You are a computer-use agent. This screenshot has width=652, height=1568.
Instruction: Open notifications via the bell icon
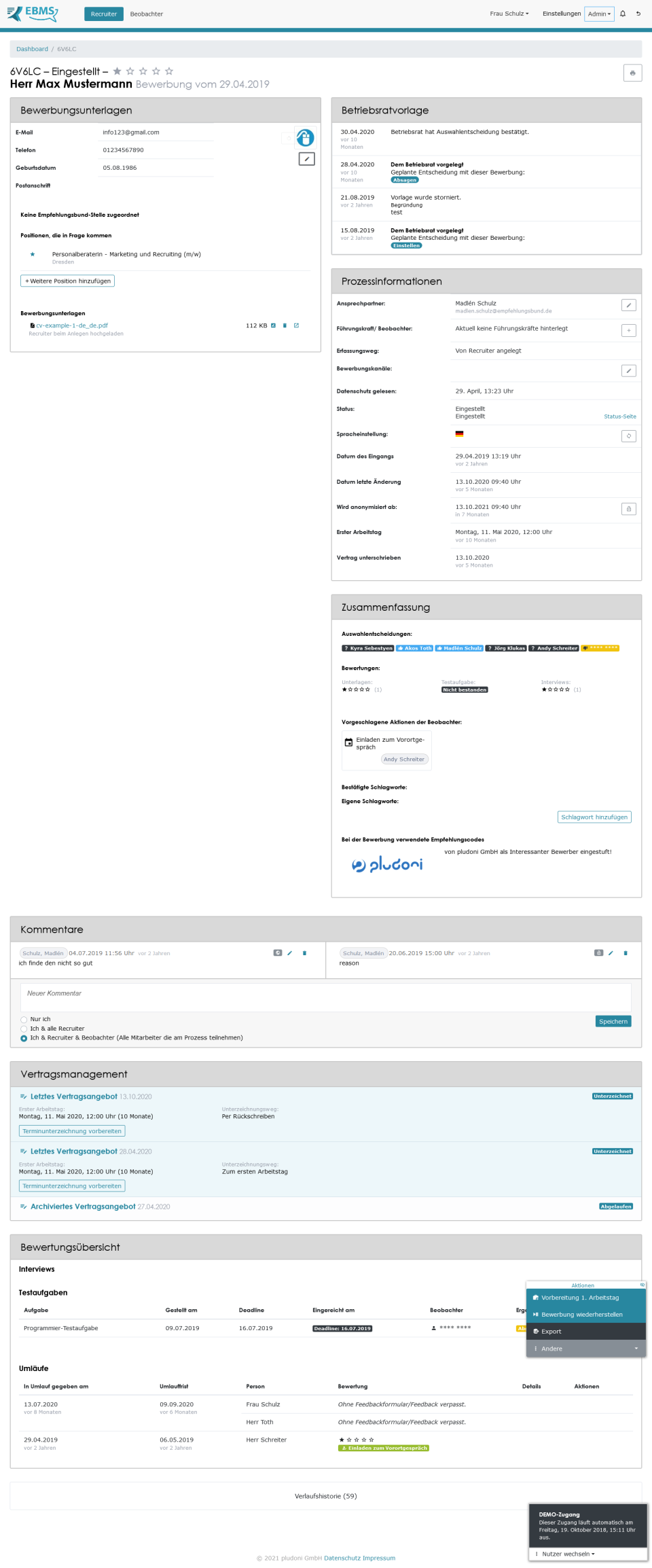click(x=622, y=14)
